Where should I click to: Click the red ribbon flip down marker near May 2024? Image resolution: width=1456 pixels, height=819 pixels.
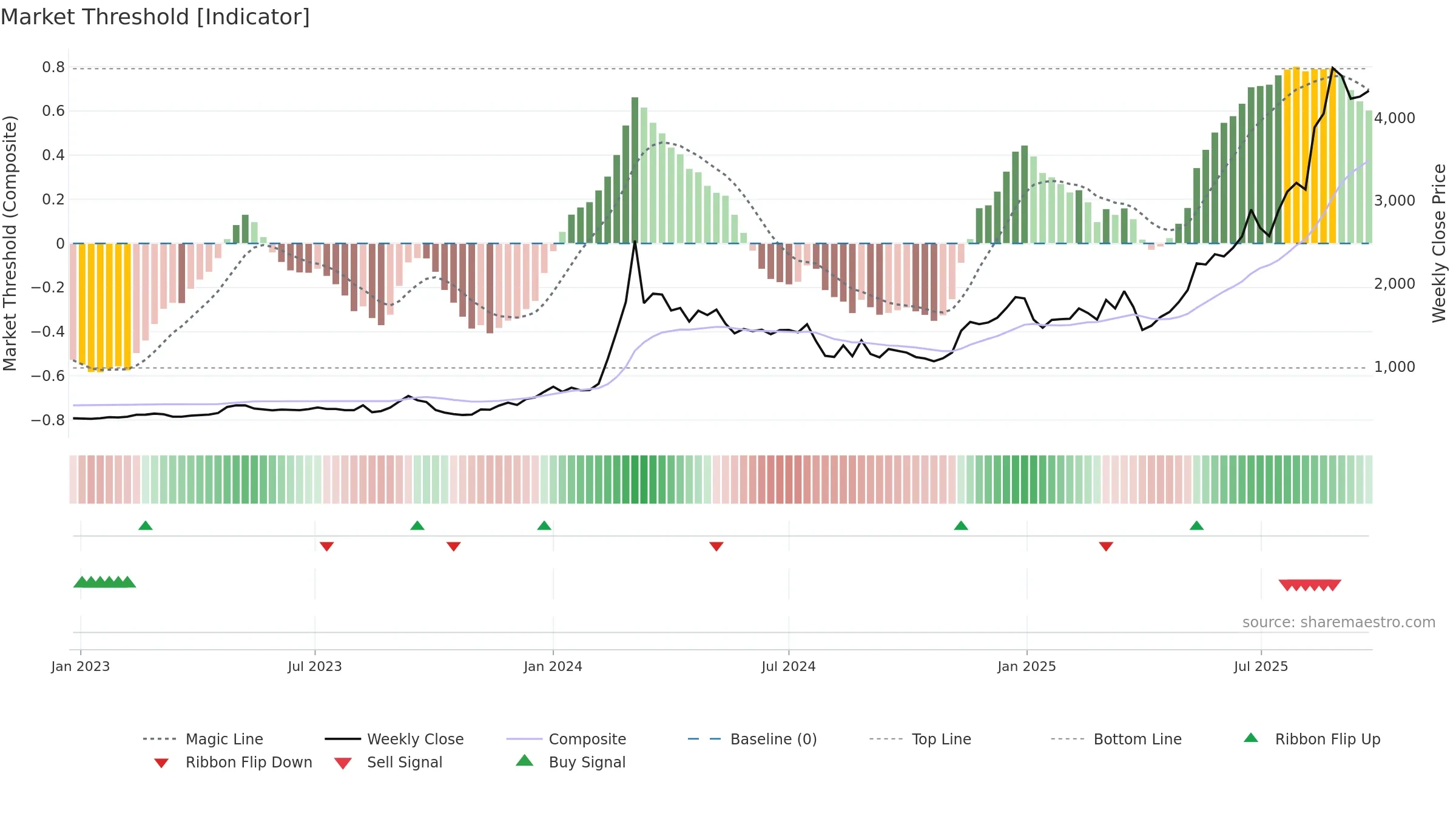click(716, 547)
